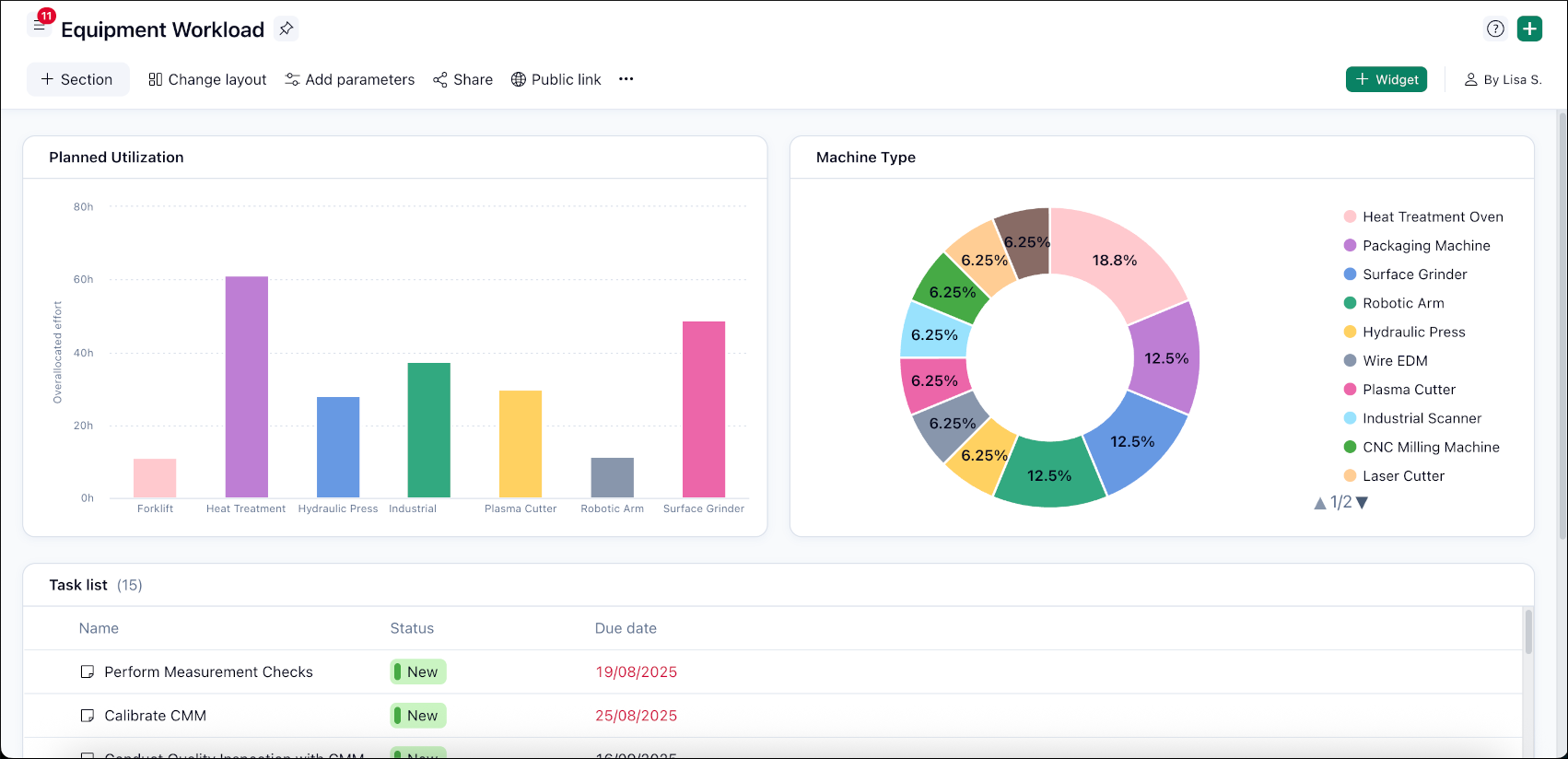Click the task icon beside Calibrate CMM
The width and height of the screenshot is (1568, 759).
(x=88, y=716)
